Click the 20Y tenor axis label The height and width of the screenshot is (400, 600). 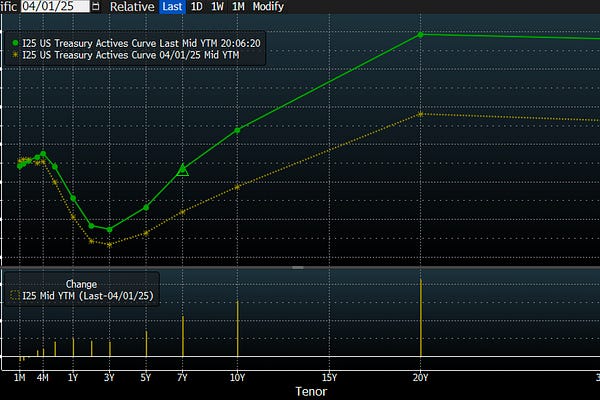(x=421, y=378)
